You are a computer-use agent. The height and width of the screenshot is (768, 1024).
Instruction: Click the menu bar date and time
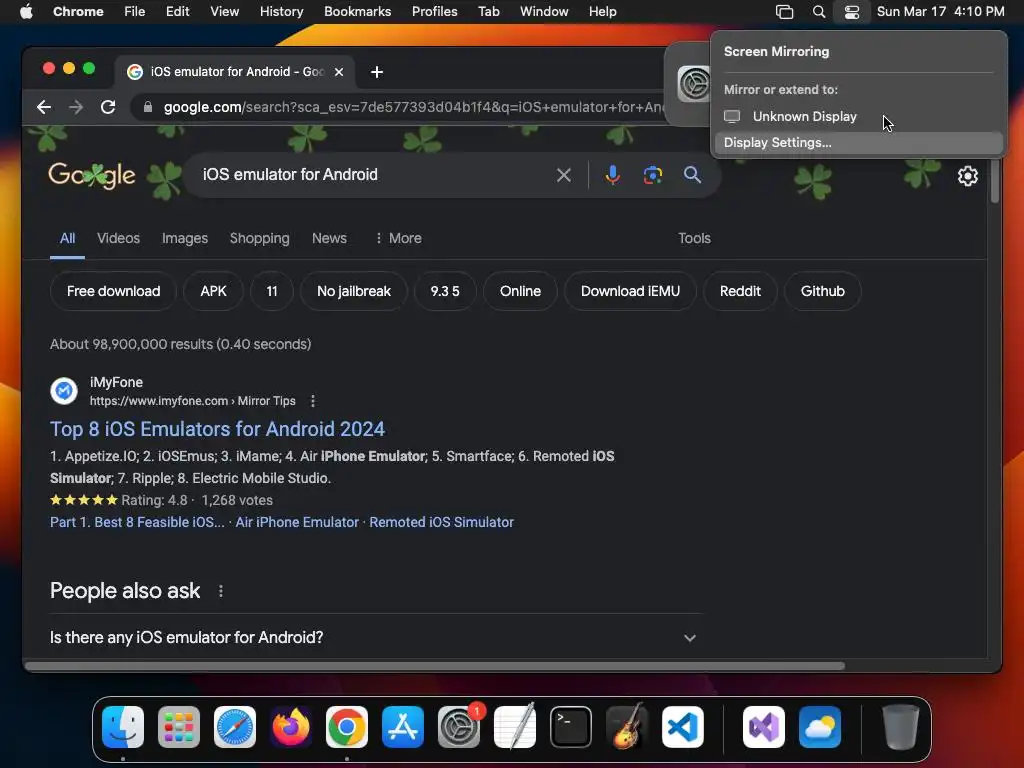click(940, 12)
